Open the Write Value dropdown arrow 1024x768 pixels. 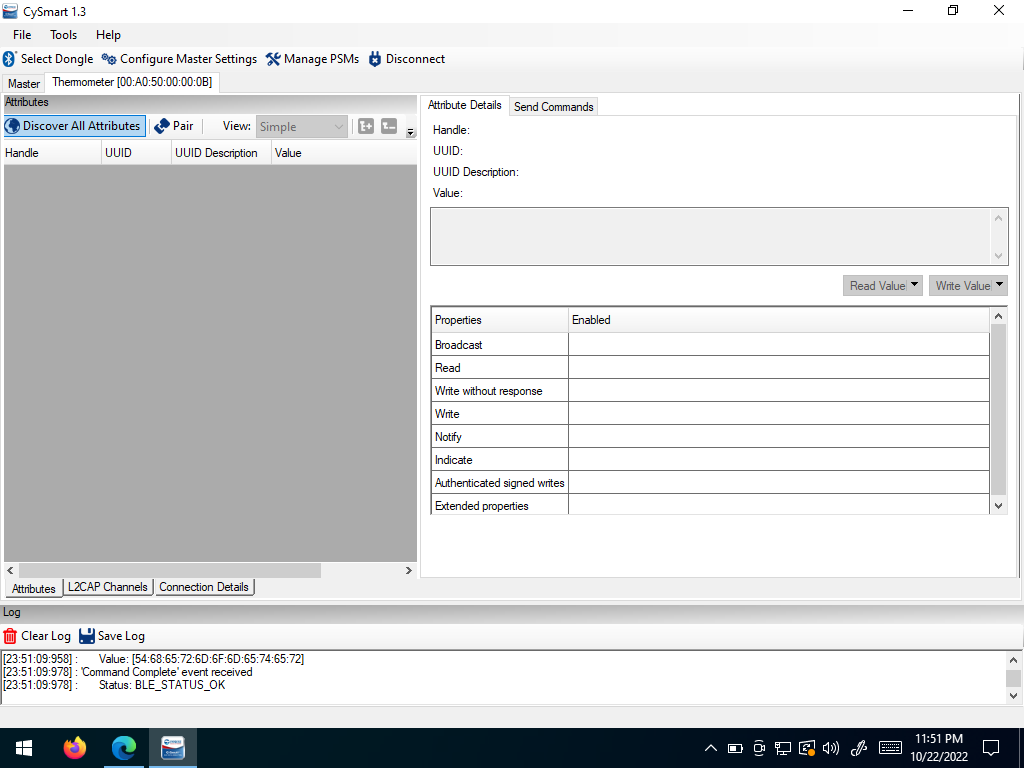[x=1000, y=285]
